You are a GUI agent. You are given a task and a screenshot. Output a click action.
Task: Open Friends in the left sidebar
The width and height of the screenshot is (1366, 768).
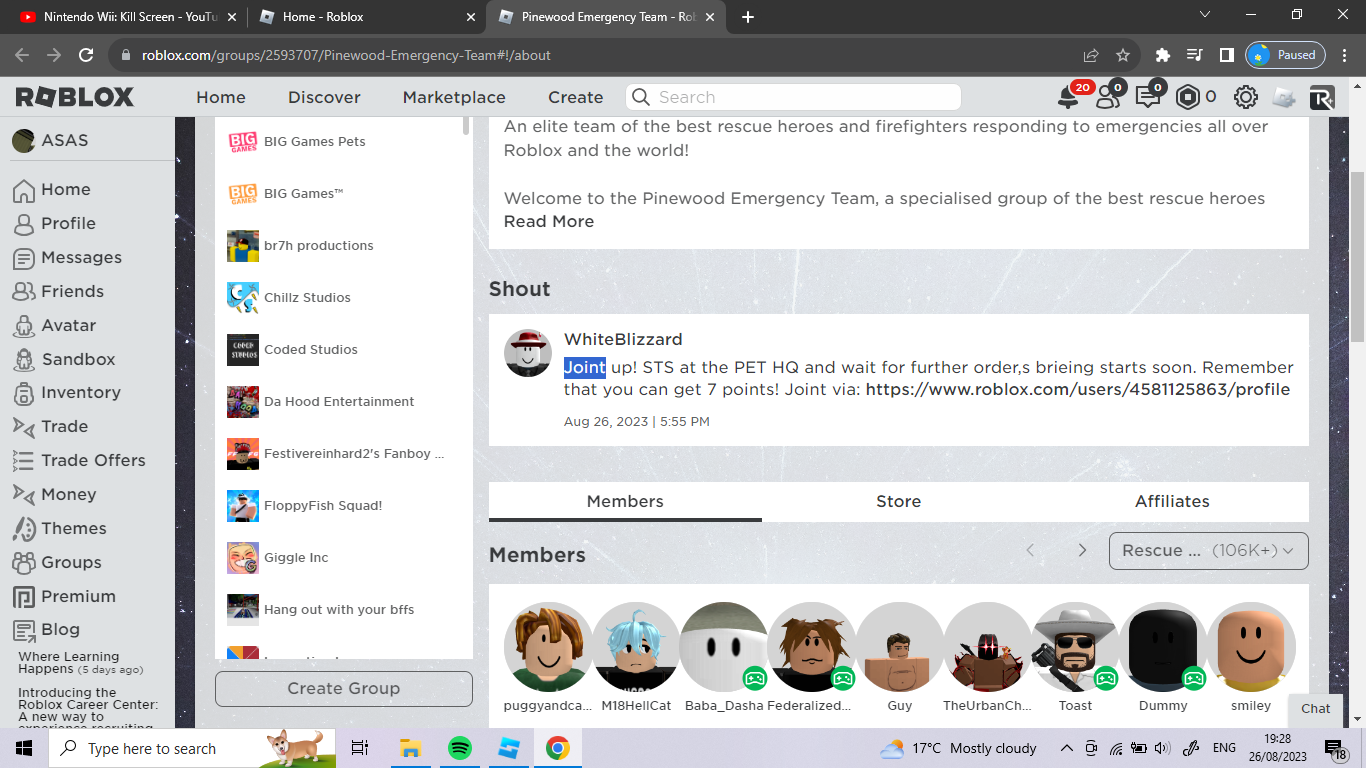(72, 291)
